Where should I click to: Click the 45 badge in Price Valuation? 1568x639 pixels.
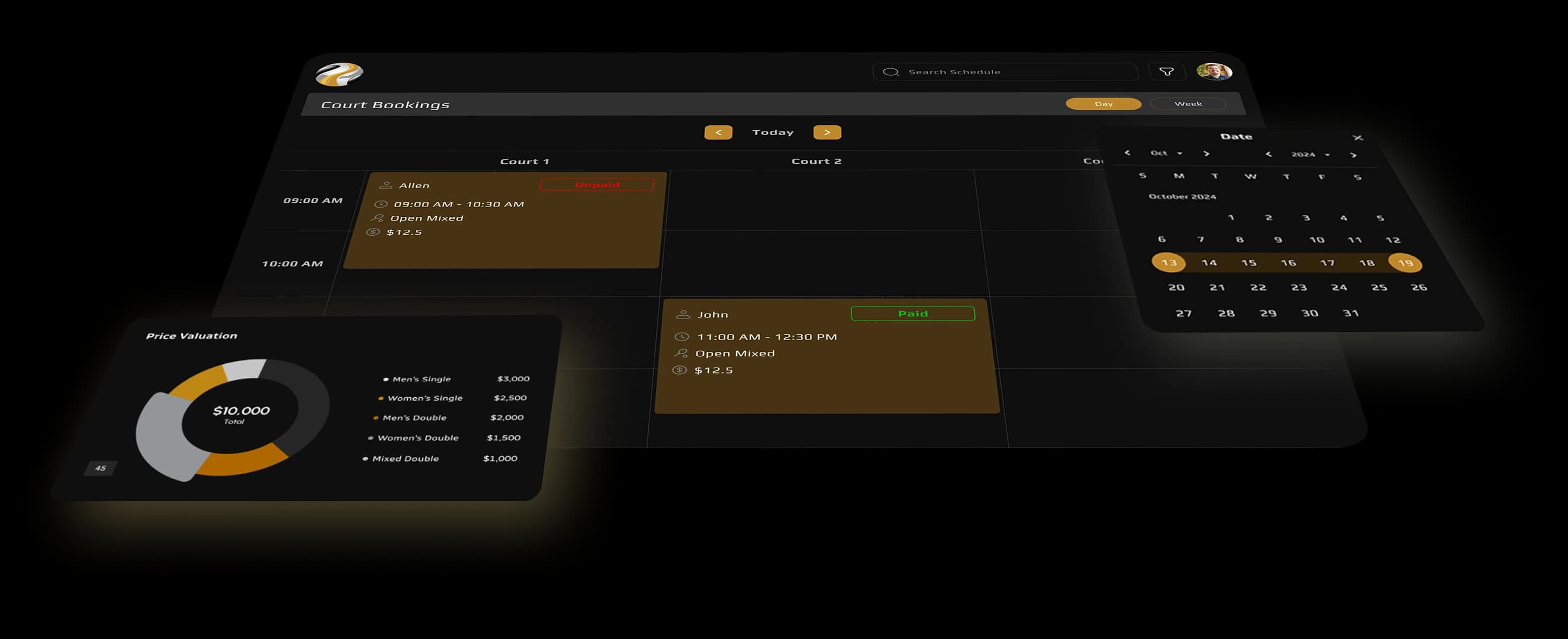[x=101, y=468]
